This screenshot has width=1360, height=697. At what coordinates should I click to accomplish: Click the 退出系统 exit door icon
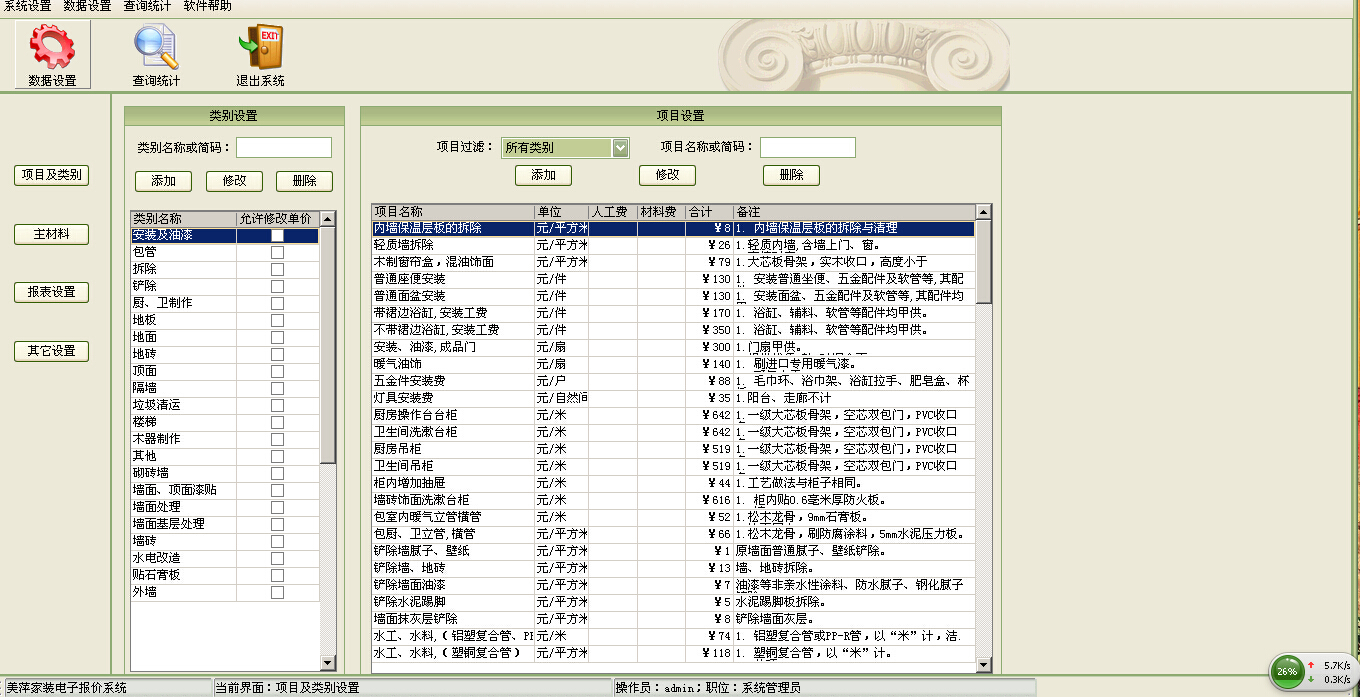tap(260, 55)
